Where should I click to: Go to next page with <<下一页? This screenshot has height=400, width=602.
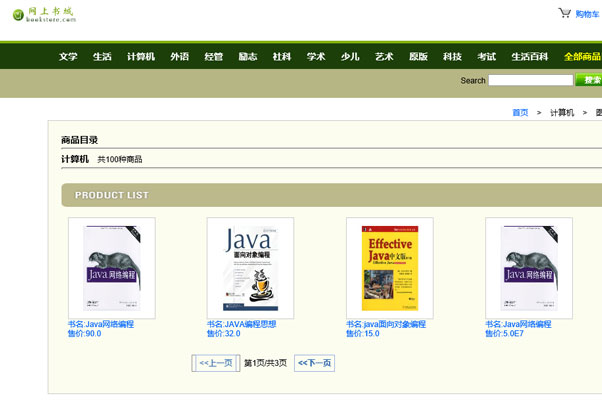coord(314,363)
